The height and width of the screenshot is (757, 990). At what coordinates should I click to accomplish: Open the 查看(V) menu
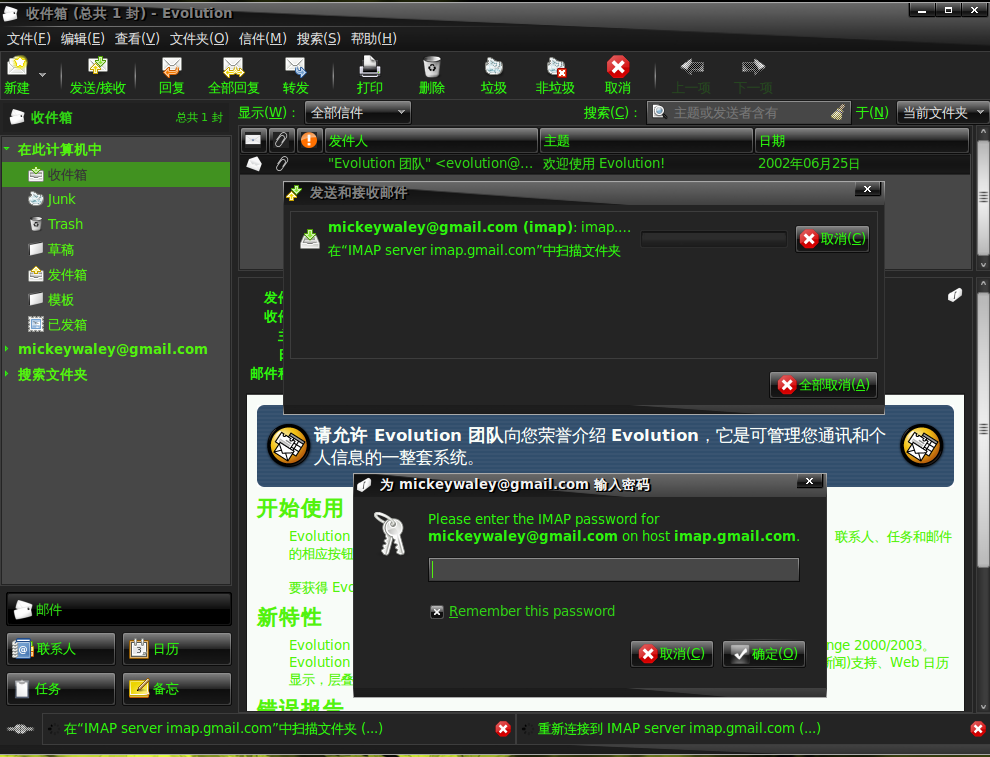coord(137,39)
